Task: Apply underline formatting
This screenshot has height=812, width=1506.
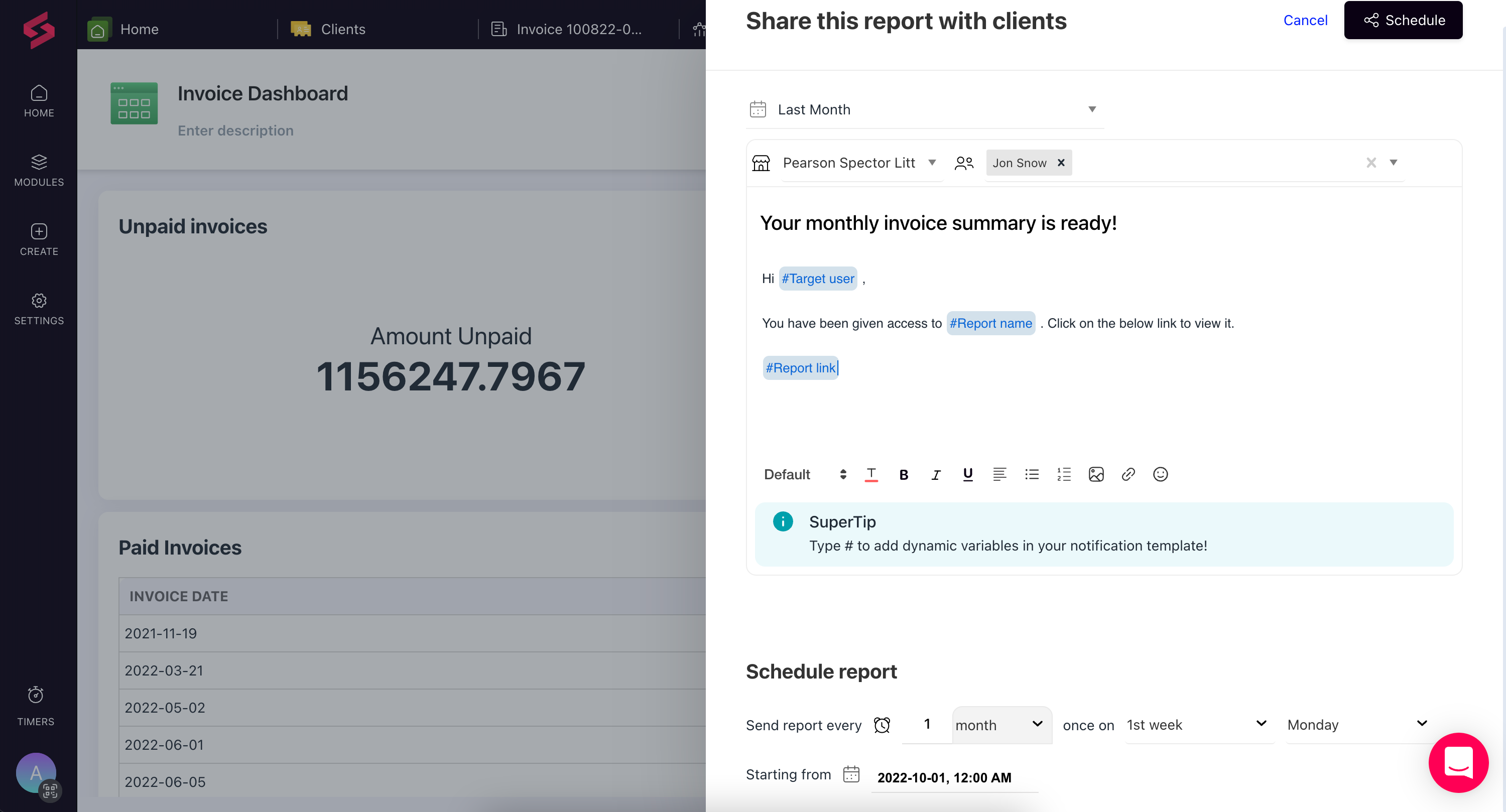Action: tap(967, 475)
